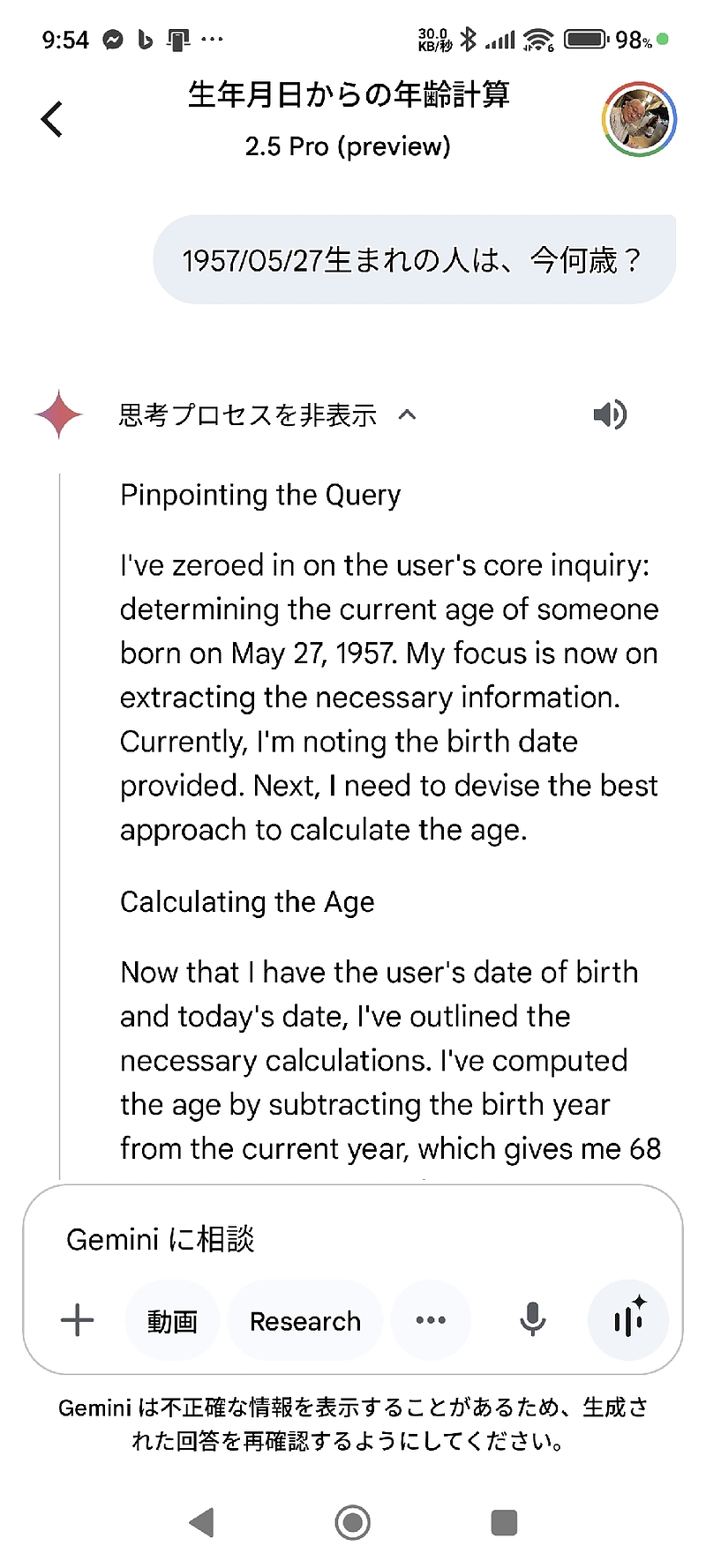This screenshot has width=706, height=1568.
Task: Select the 動画 video chip
Action: pos(172,1321)
